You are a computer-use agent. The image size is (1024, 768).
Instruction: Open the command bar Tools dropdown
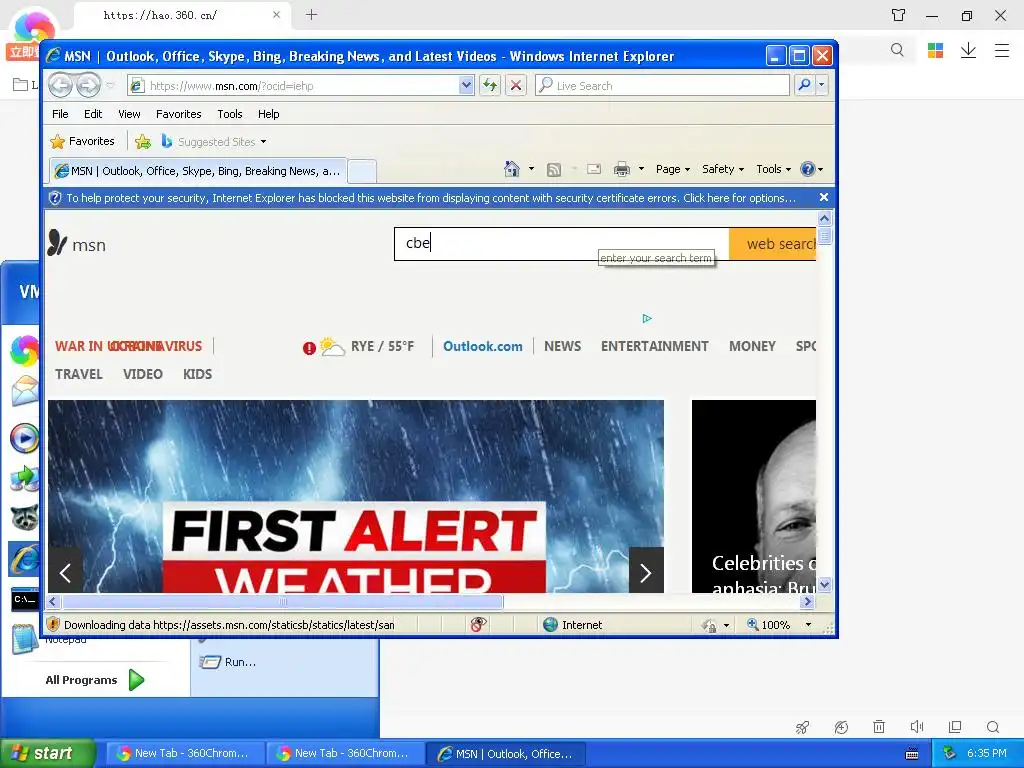773,169
